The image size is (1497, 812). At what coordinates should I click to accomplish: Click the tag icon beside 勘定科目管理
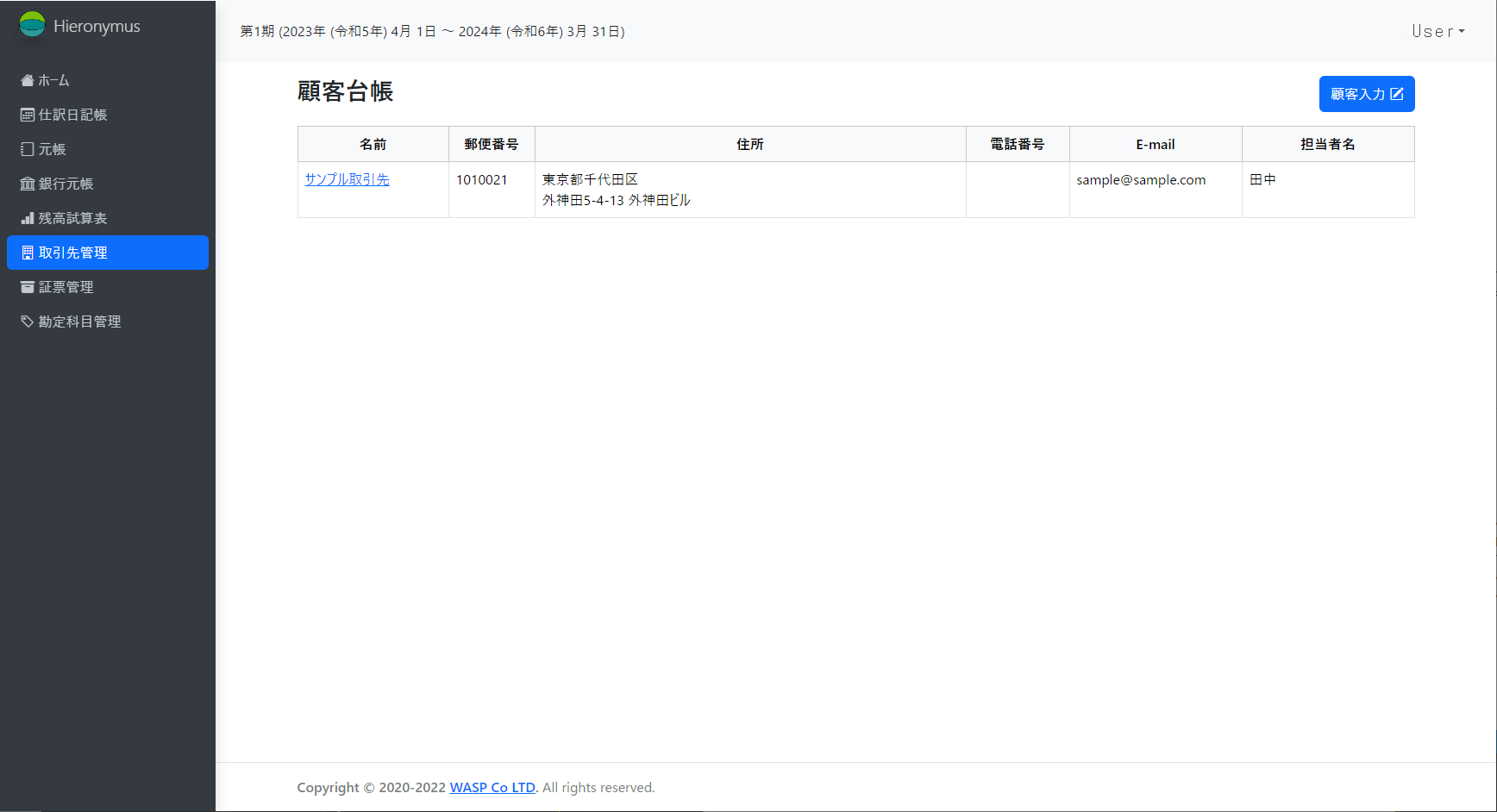click(28, 322)
